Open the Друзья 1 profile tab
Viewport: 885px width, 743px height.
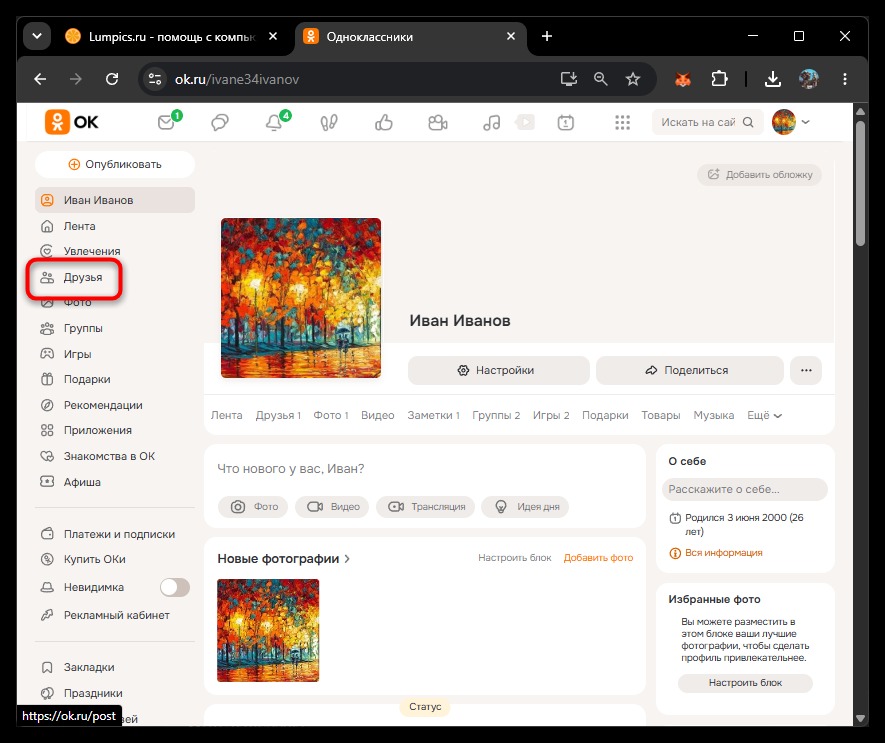click(x=278, y=416)
